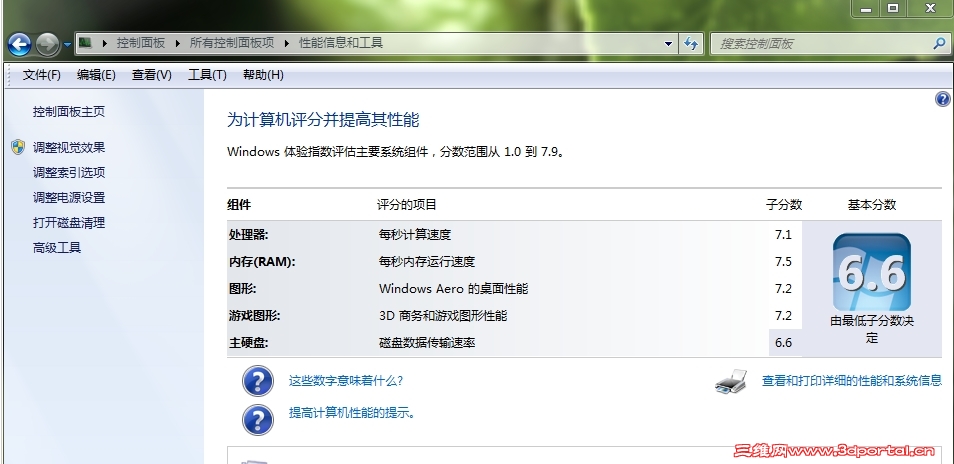Open 调整索引选项 link
Viewport: 954px width, 464px height.
(x=69, y=173)
